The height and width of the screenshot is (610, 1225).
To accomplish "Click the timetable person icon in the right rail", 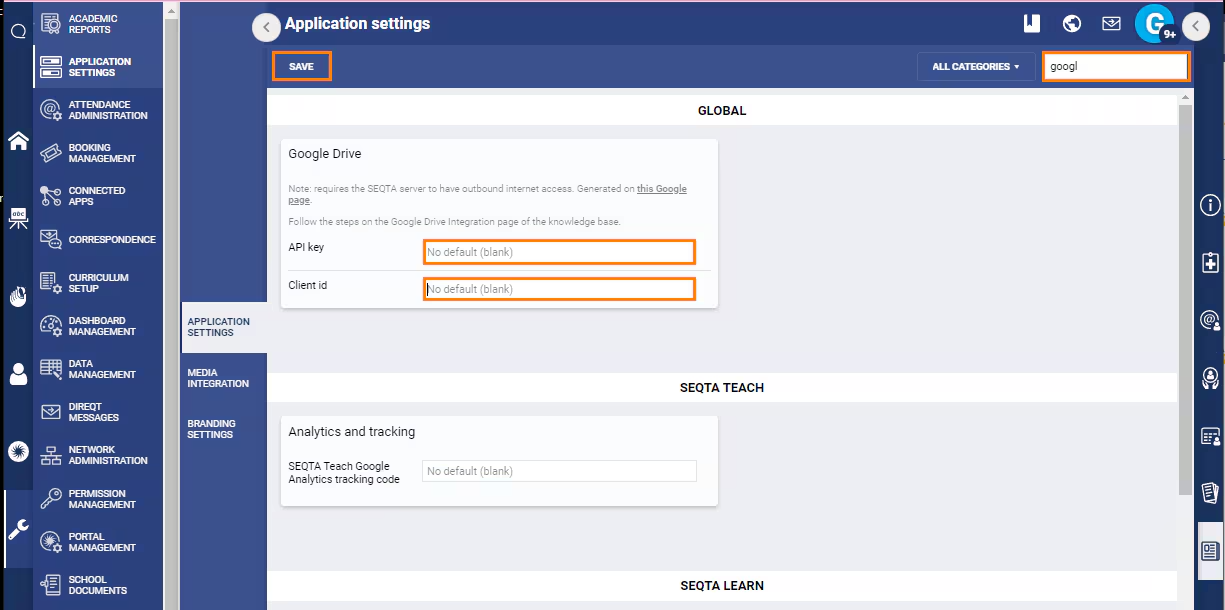I will coord(1210,436).
